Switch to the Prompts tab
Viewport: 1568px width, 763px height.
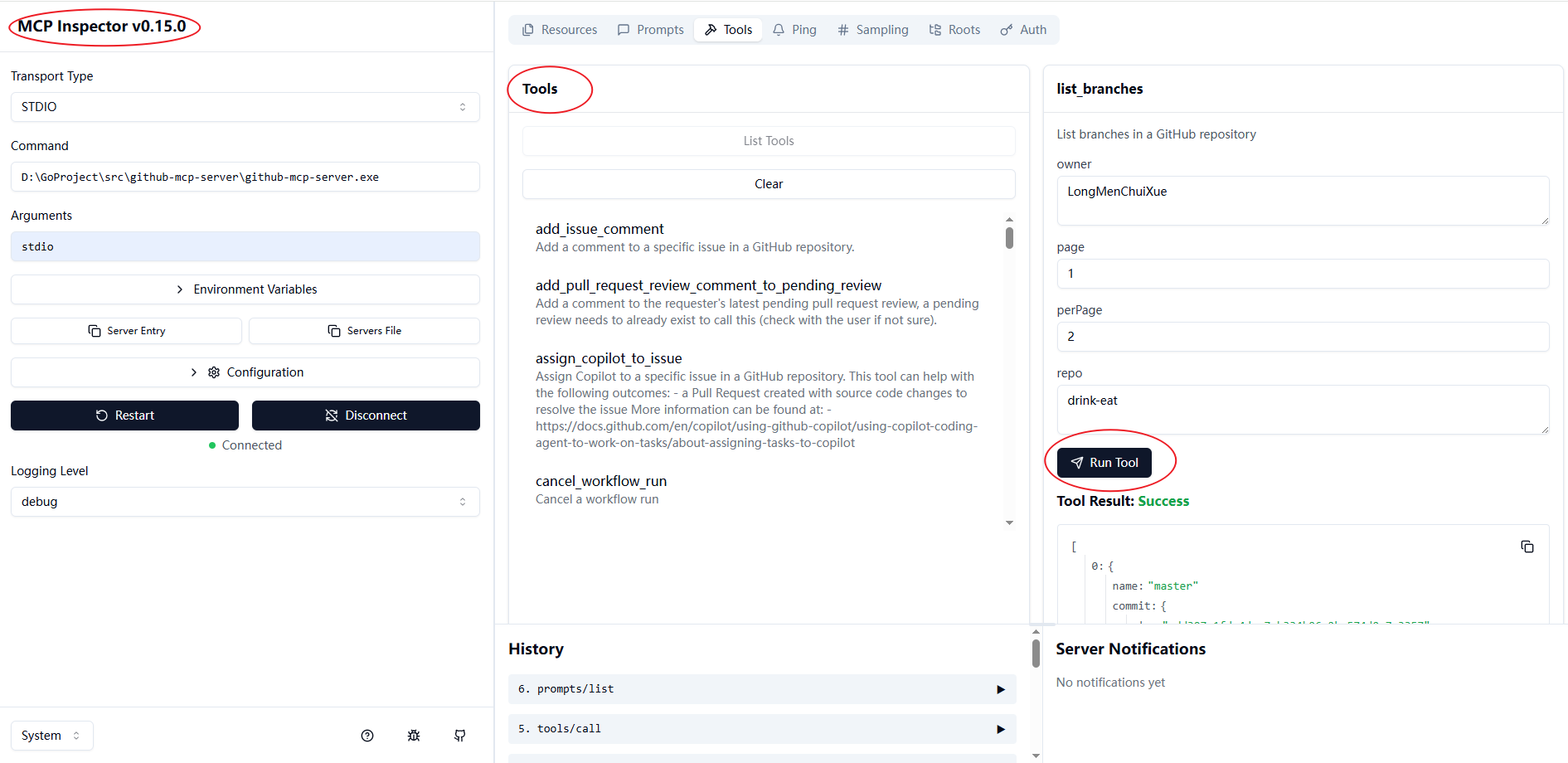pyautogui.click(x=651, y=30)
